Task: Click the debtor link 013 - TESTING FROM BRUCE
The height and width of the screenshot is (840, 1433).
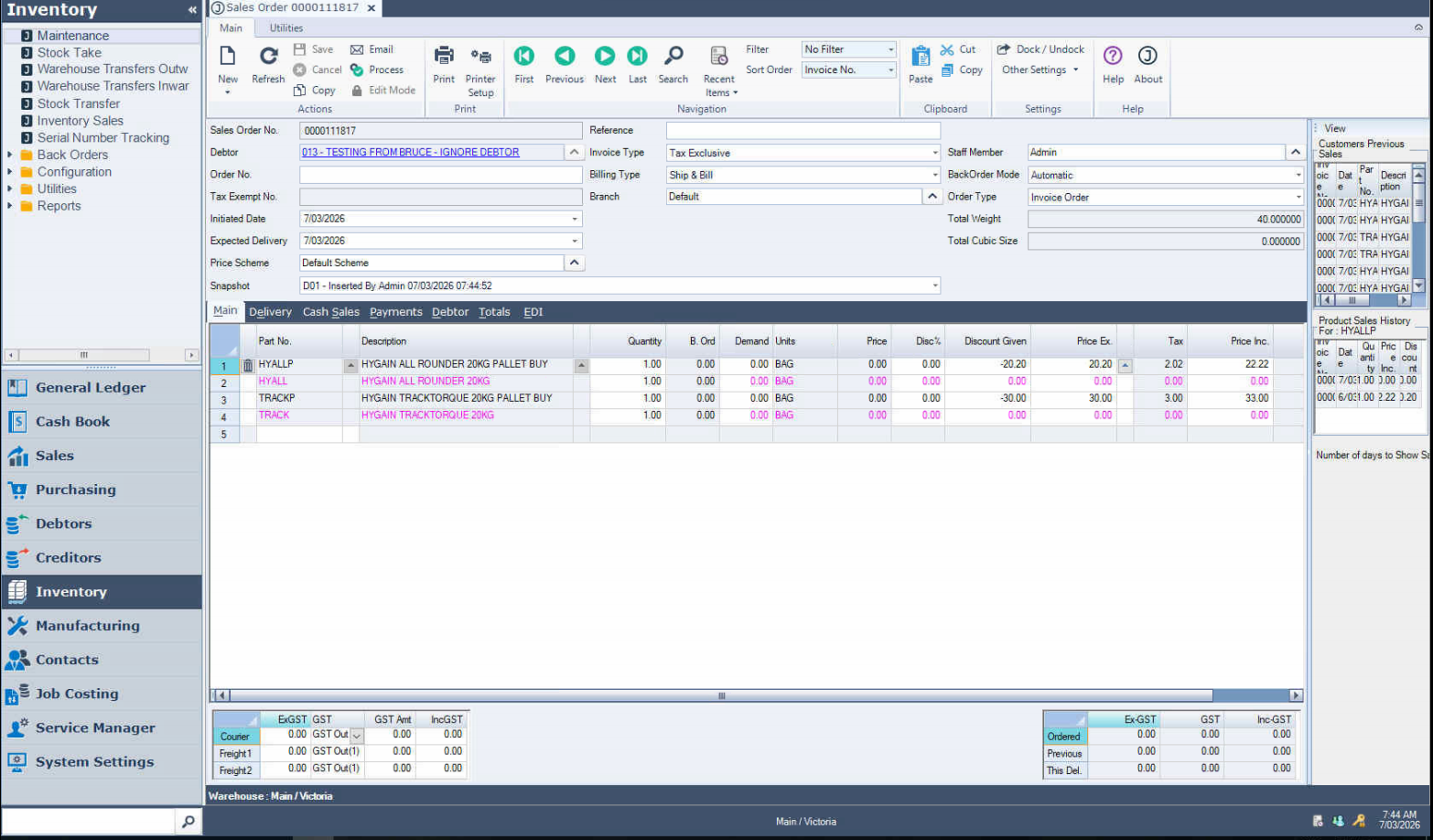Action: coord(410,153)
